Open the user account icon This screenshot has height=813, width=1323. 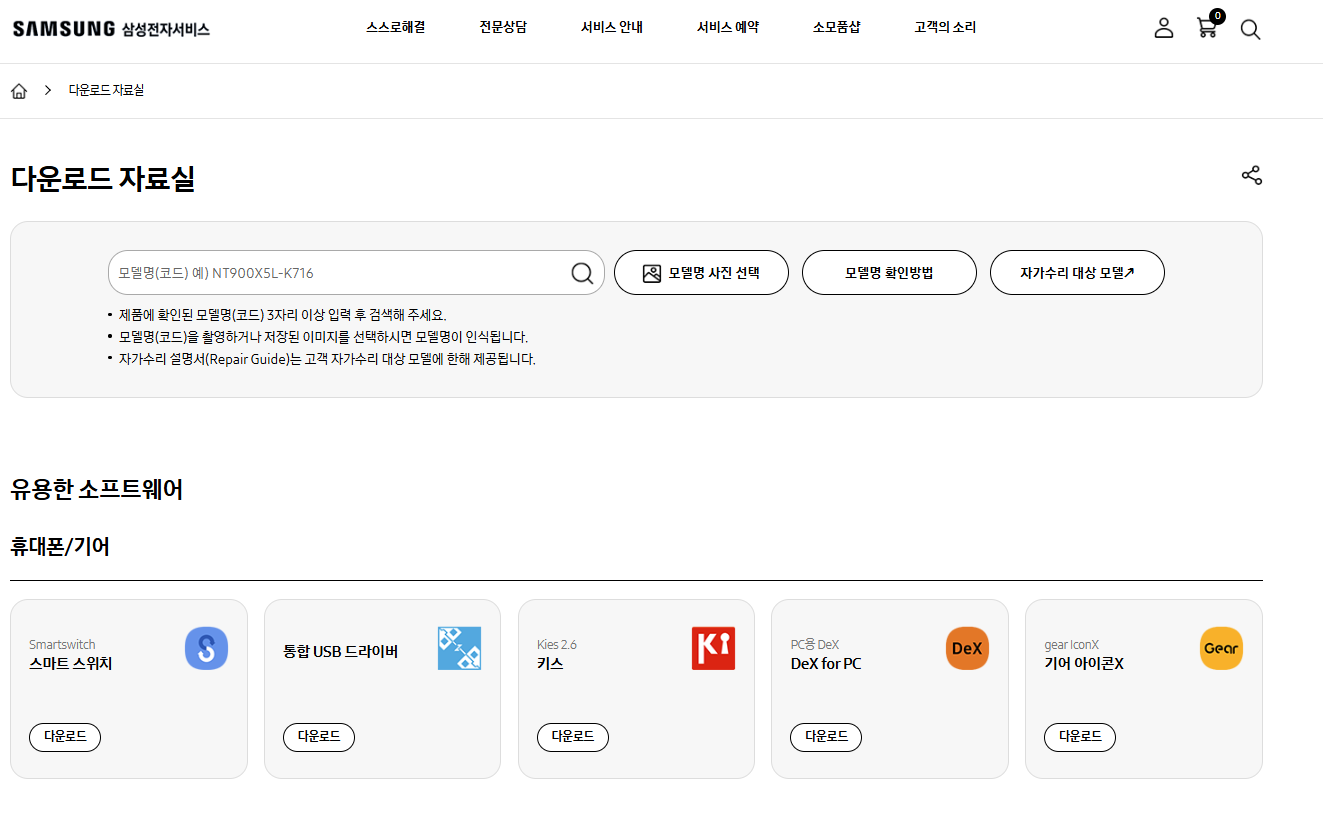1163,28
